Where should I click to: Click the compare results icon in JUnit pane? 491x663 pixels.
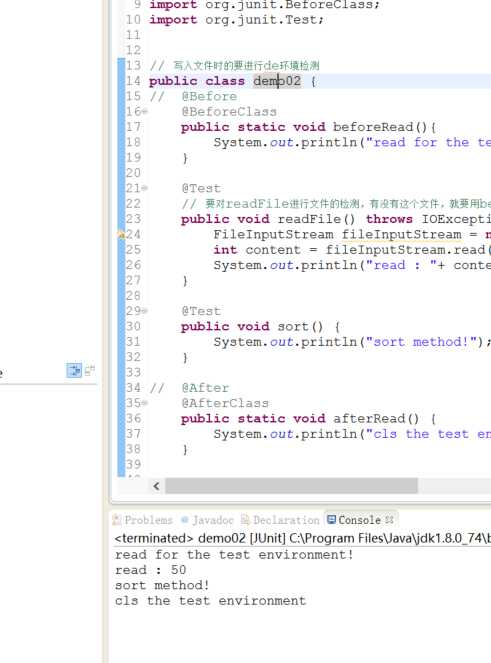pos(90,371)
